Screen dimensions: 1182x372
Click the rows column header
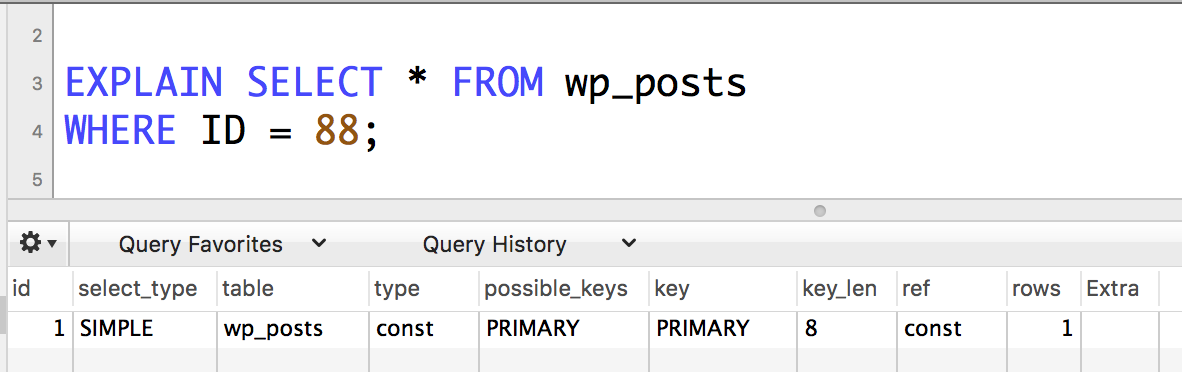pyautogui.click(x=1043, y=289)
